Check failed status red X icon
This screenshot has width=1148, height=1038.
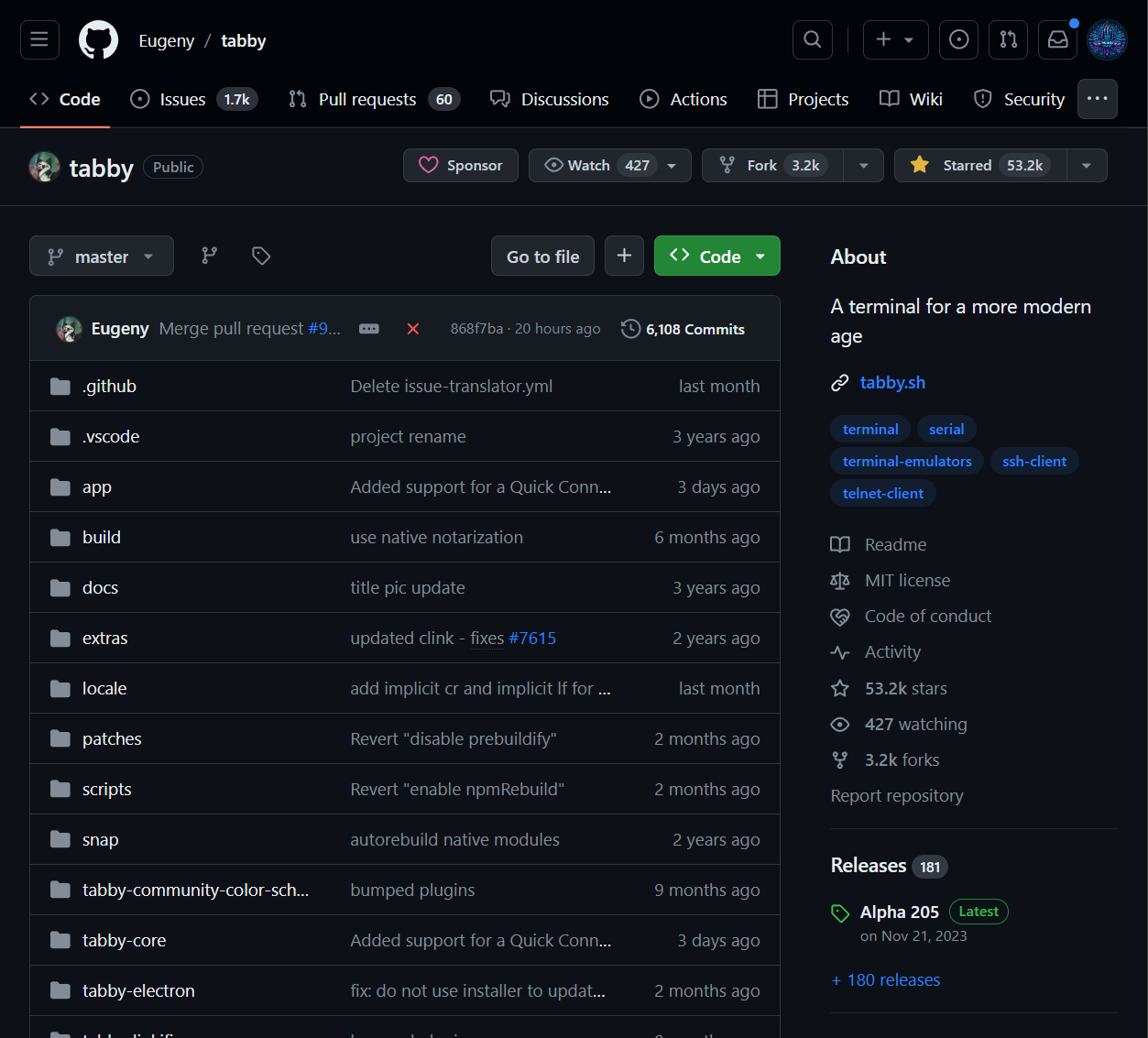point(413,329)
